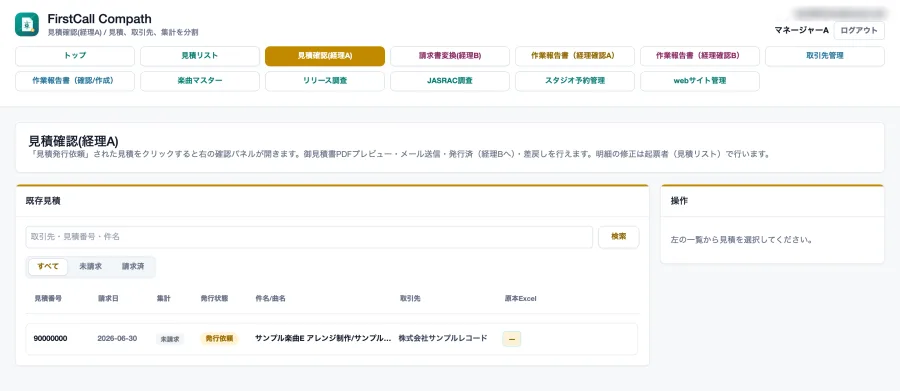Click the マネージャーA user label
Viewport: 900px width, 391px height.
tap(801, 31)
